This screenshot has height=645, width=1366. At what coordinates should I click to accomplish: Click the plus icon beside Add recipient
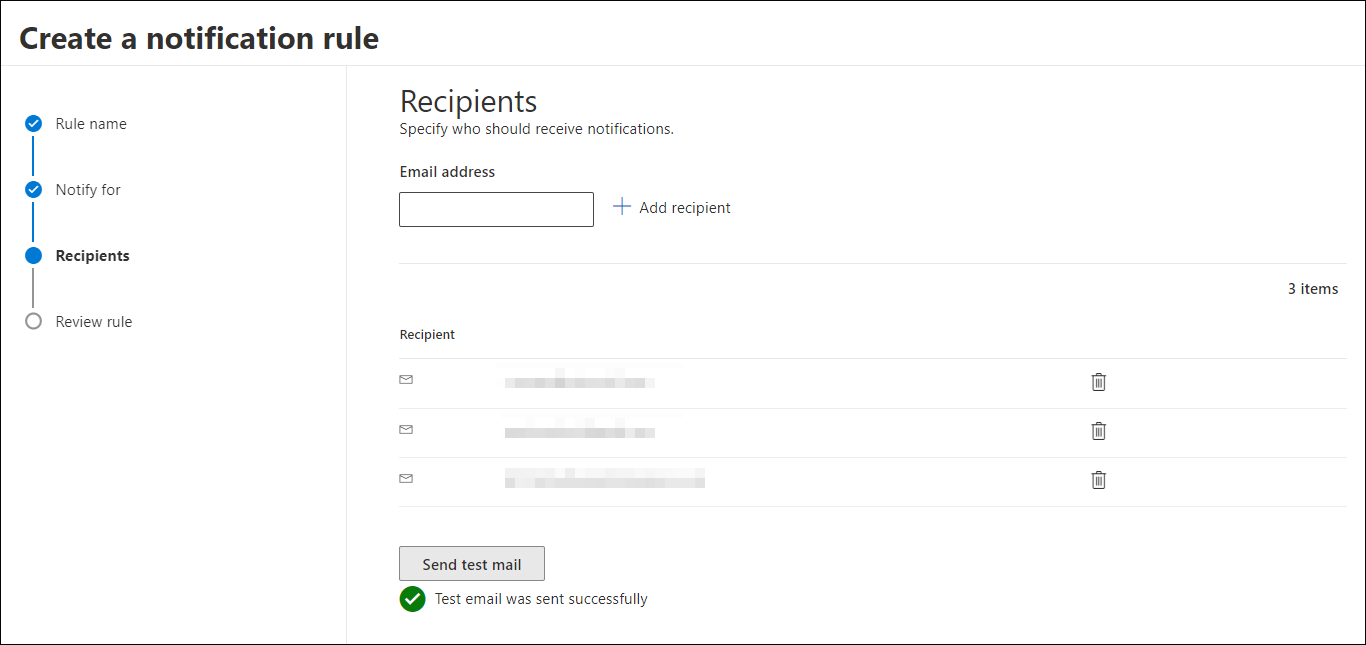click(x=622, y=207)
